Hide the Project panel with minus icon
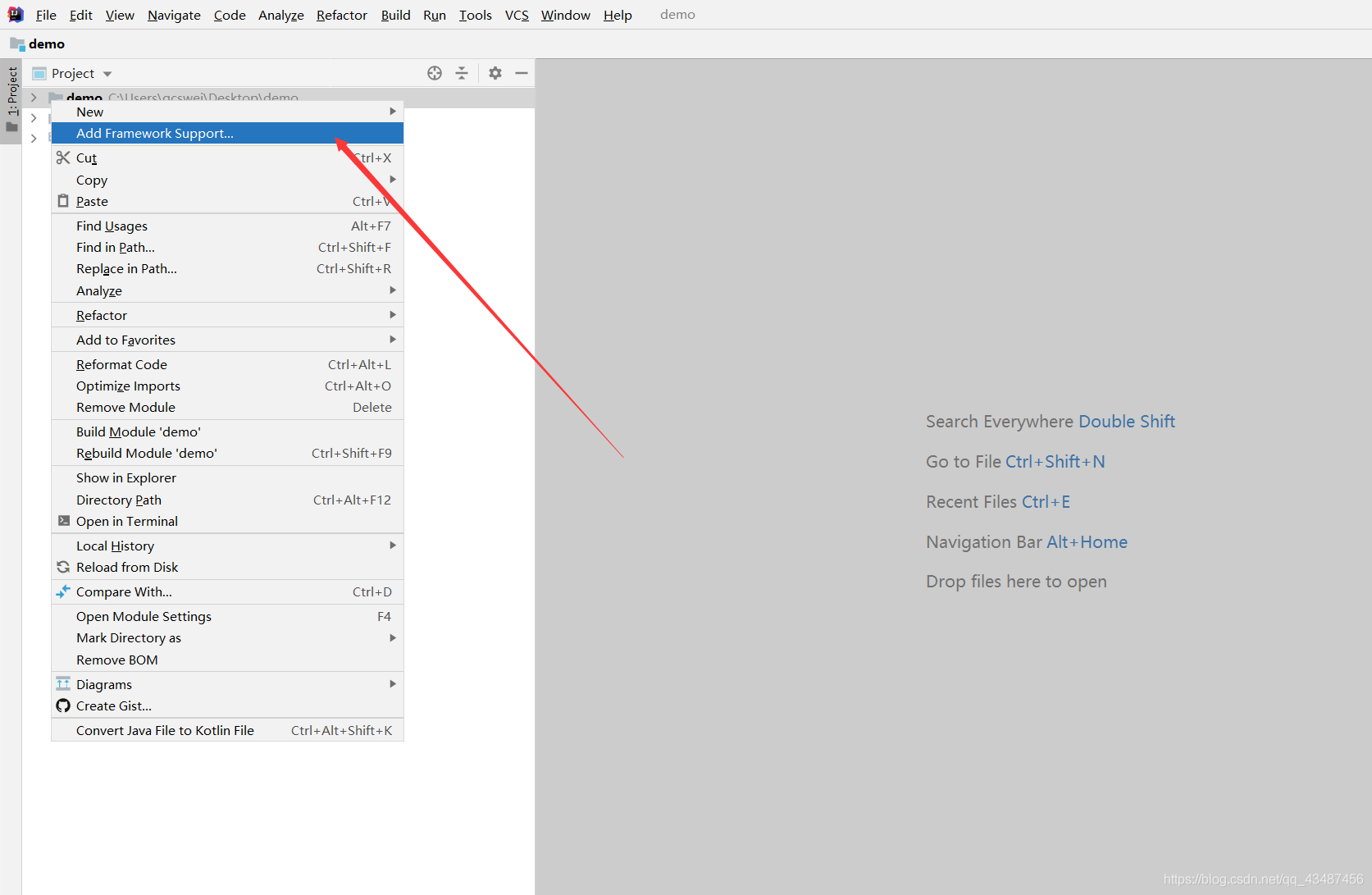The height and width of the screenshot is (895, 1372). (x=522, y=73)
